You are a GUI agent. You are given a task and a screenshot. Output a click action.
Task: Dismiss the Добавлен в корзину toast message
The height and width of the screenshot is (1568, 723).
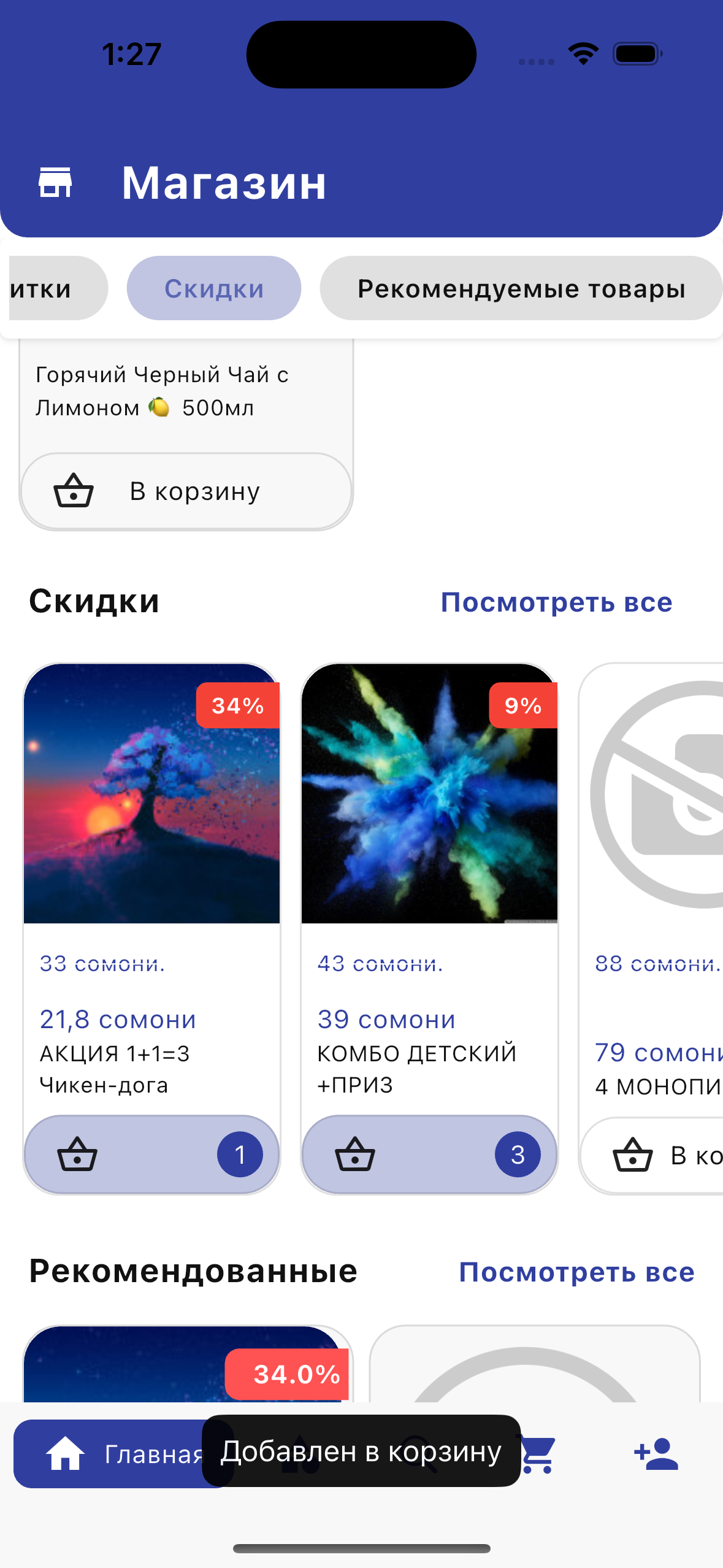(x=361, y=1451)
